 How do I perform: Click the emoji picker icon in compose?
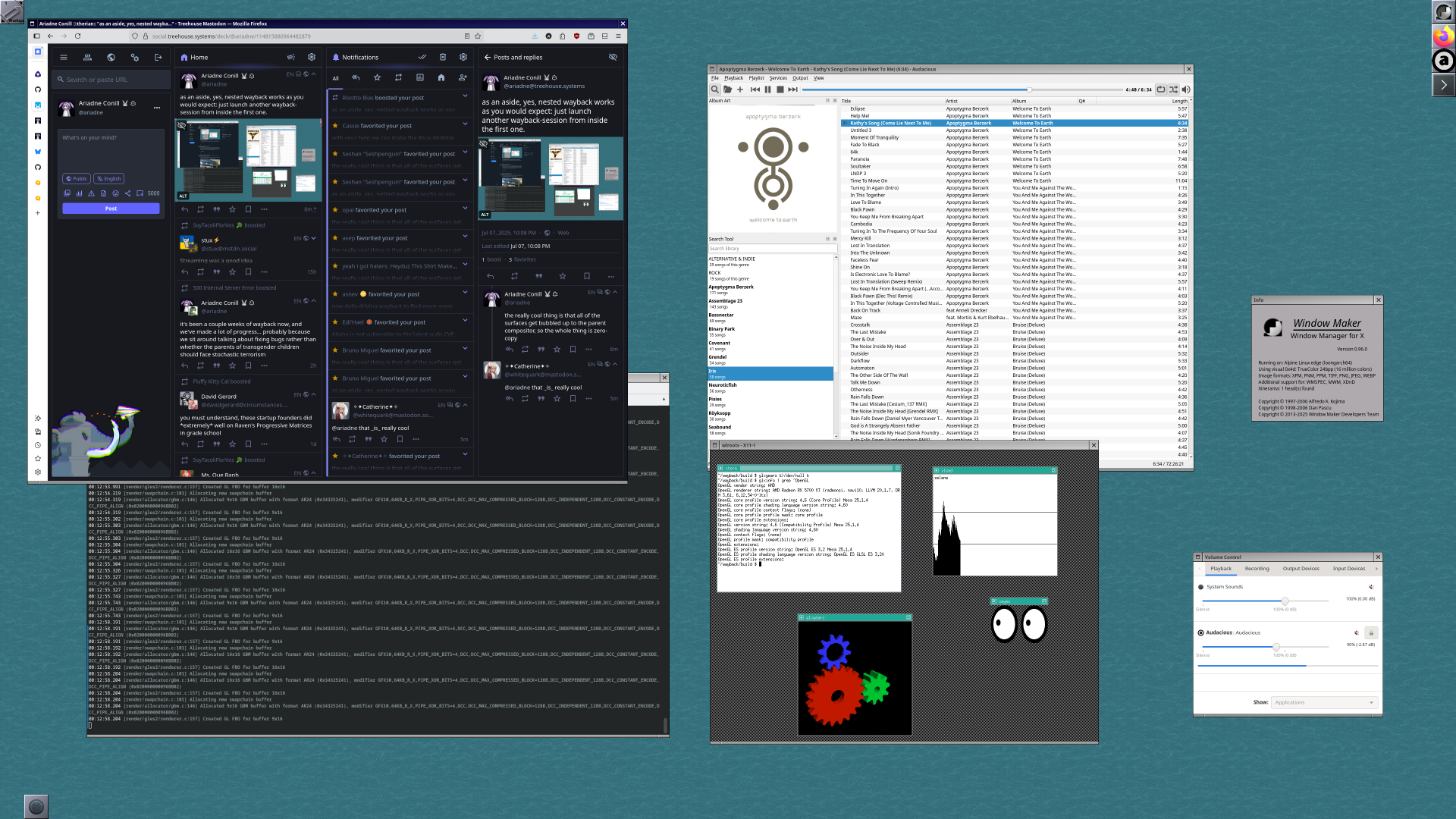point(115,193)
